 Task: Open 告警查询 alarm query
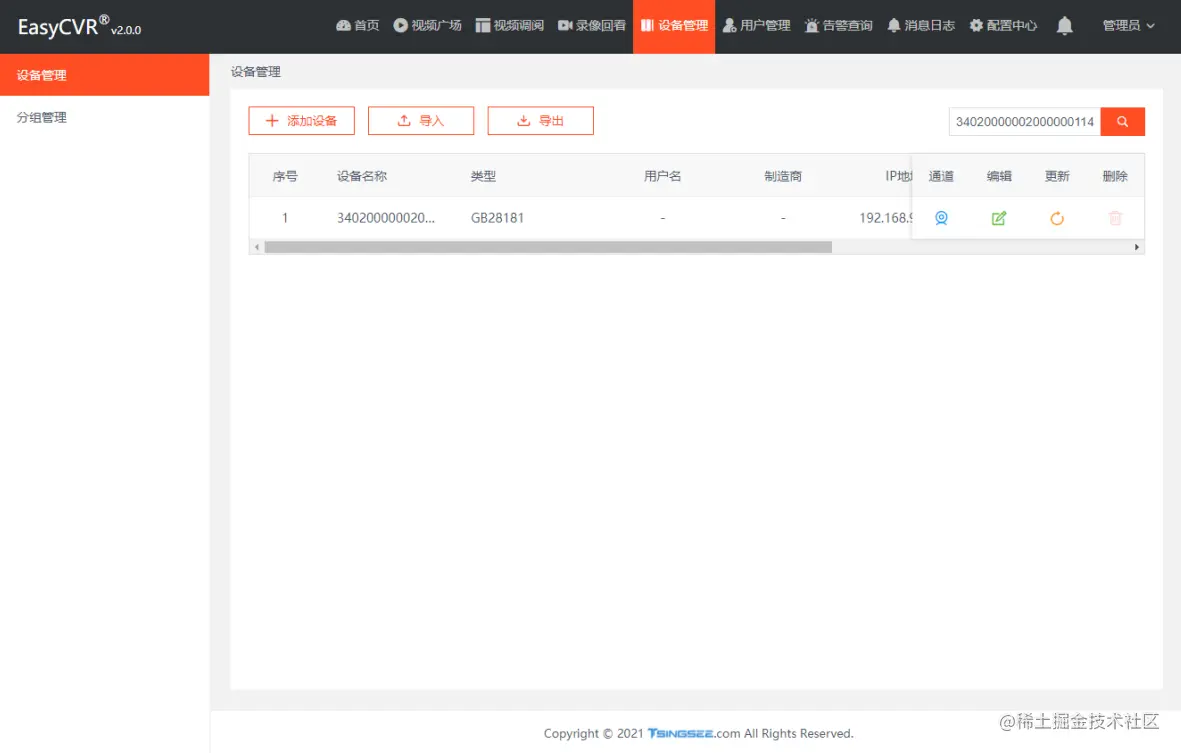tap(838, 26)
